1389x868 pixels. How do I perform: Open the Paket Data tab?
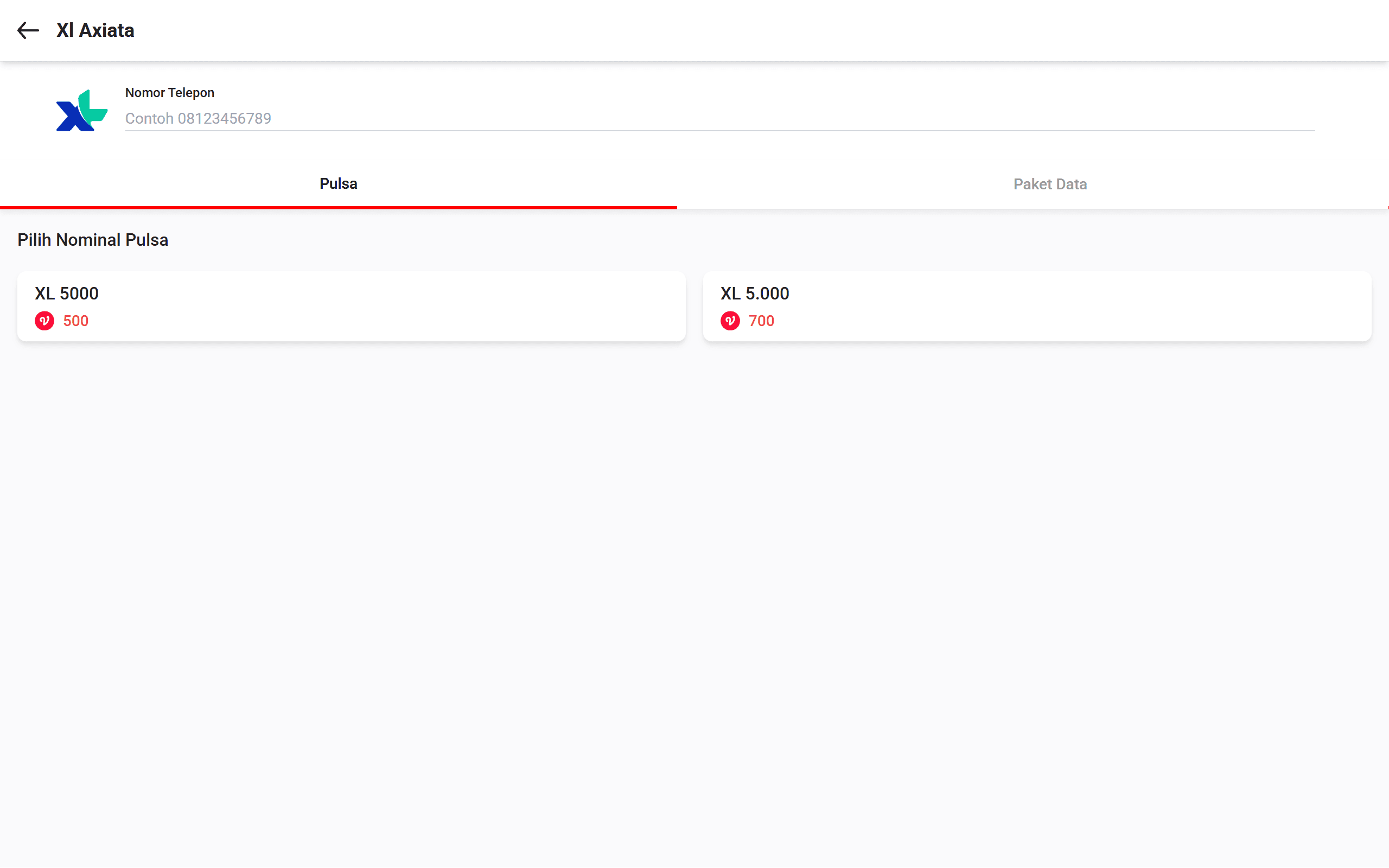(x=1049, y=184)
